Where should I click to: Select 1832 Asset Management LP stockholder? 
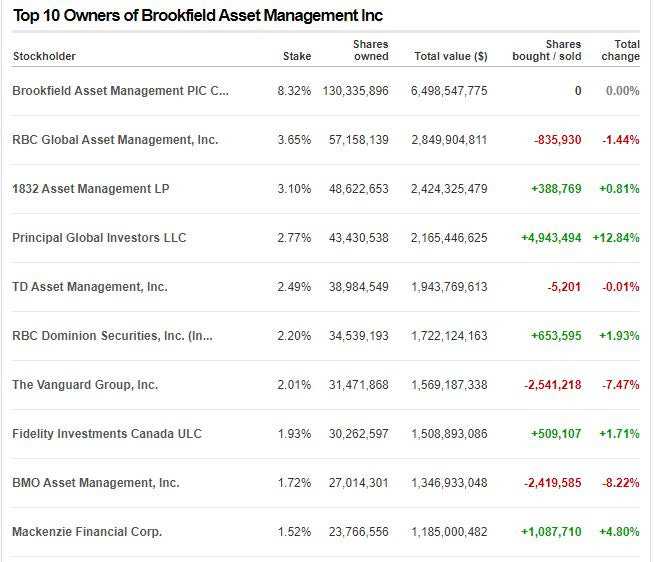(x=91, y=189)
